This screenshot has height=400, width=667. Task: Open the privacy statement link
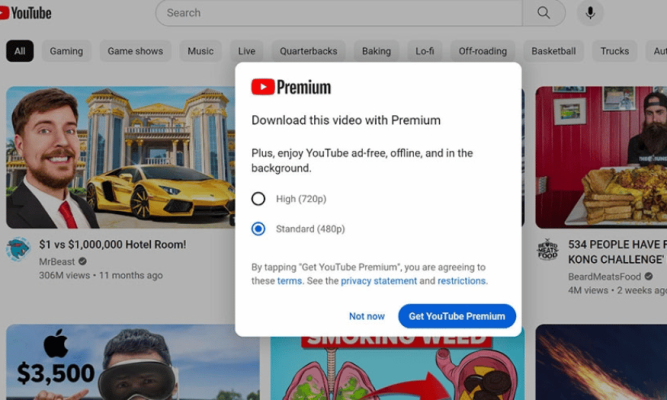coord(379,281)
